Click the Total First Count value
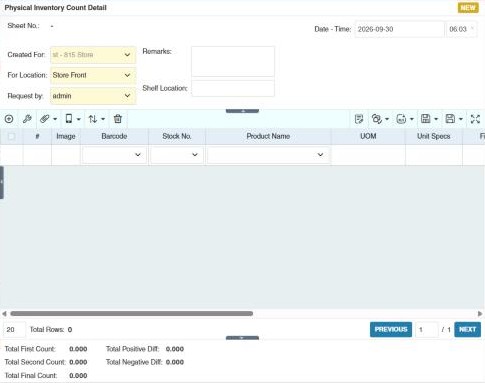Image resolution: width=485 pixels, height=383 pixels. click(78, 349)
